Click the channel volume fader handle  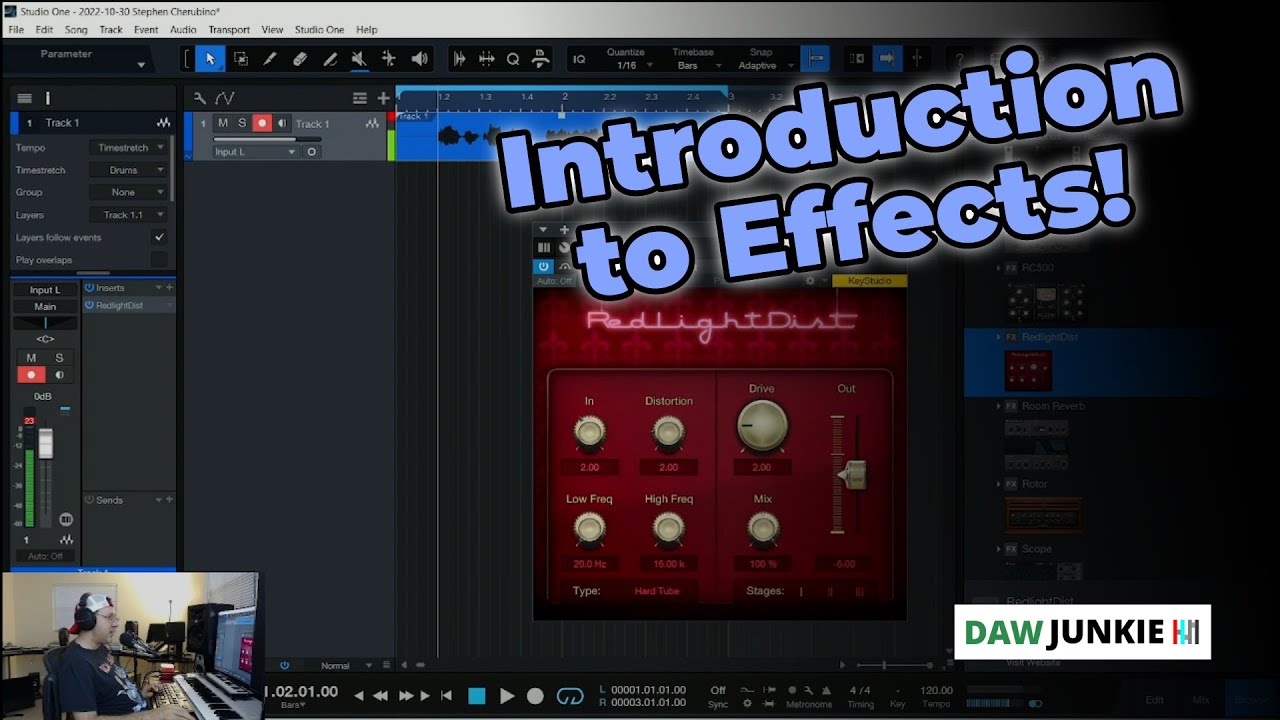(x=45, y=443)
